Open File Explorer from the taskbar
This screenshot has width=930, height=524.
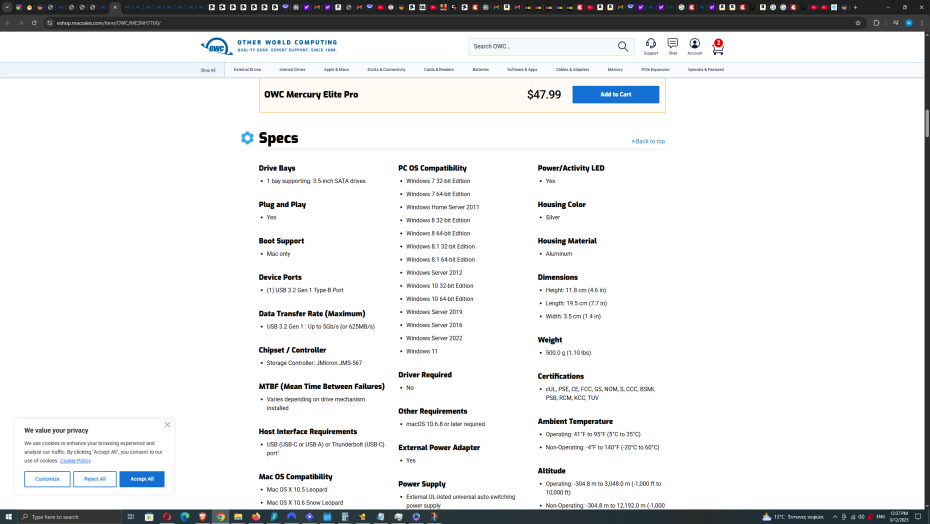[x=238, y=517]
